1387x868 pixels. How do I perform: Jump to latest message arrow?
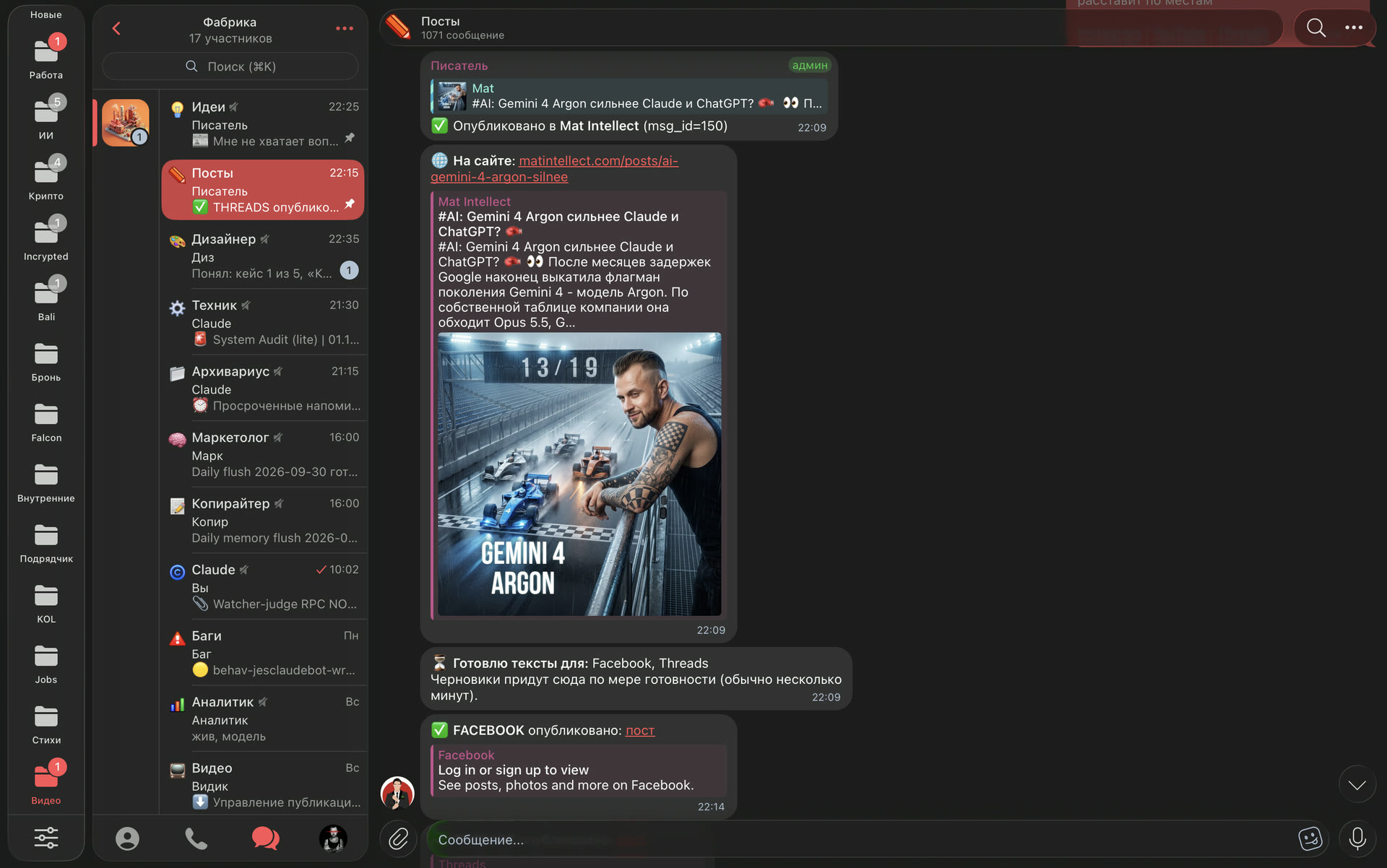coord(1357,784)
